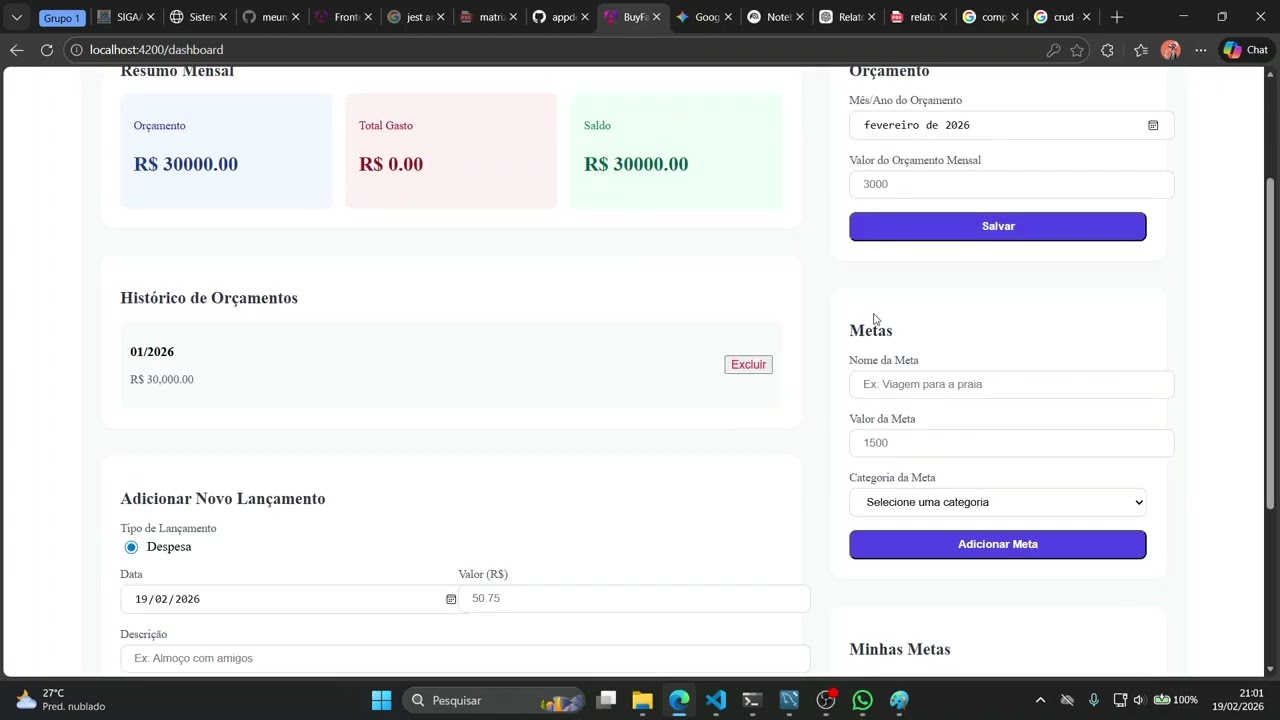Open the volume icon in the system tray

[x=1141, y=700]
